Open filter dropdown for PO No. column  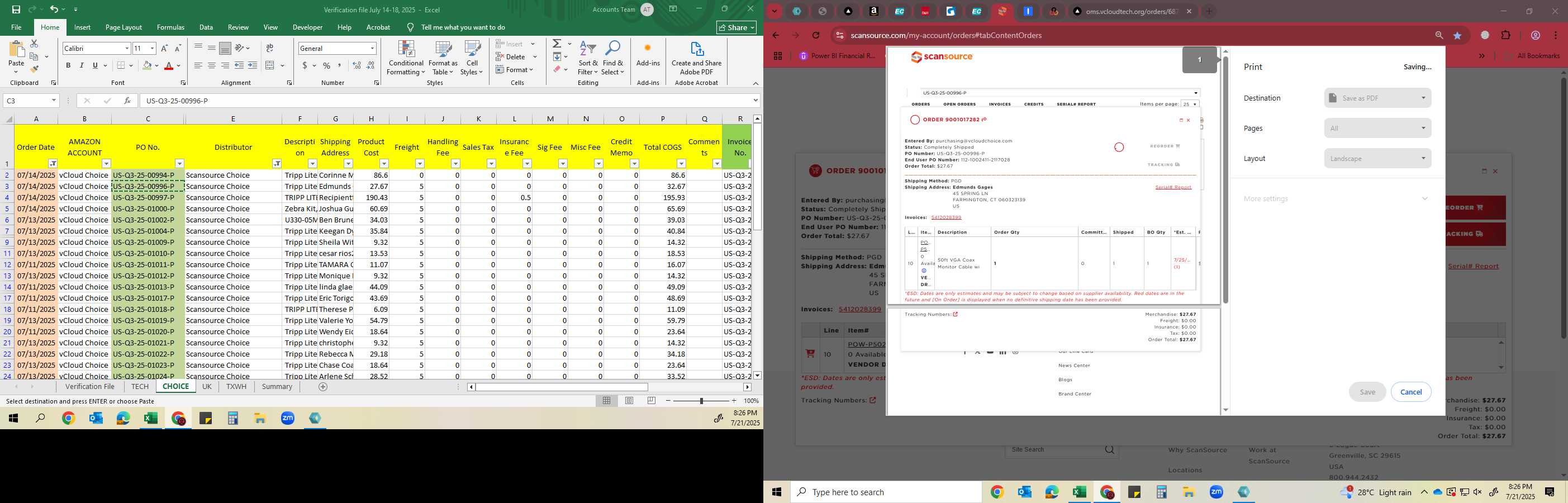click(179, 164)
